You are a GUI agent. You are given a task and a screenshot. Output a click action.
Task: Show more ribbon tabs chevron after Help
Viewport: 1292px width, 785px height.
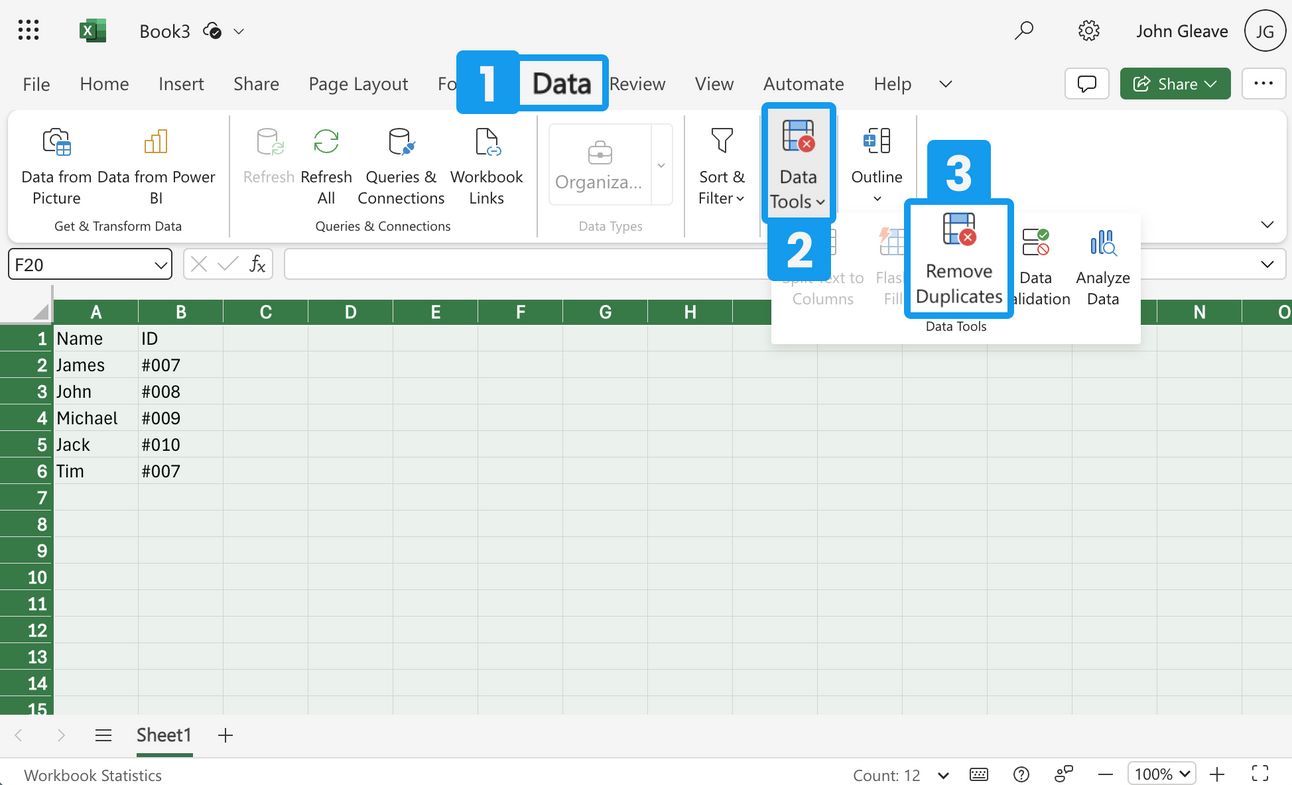(945, 84)
